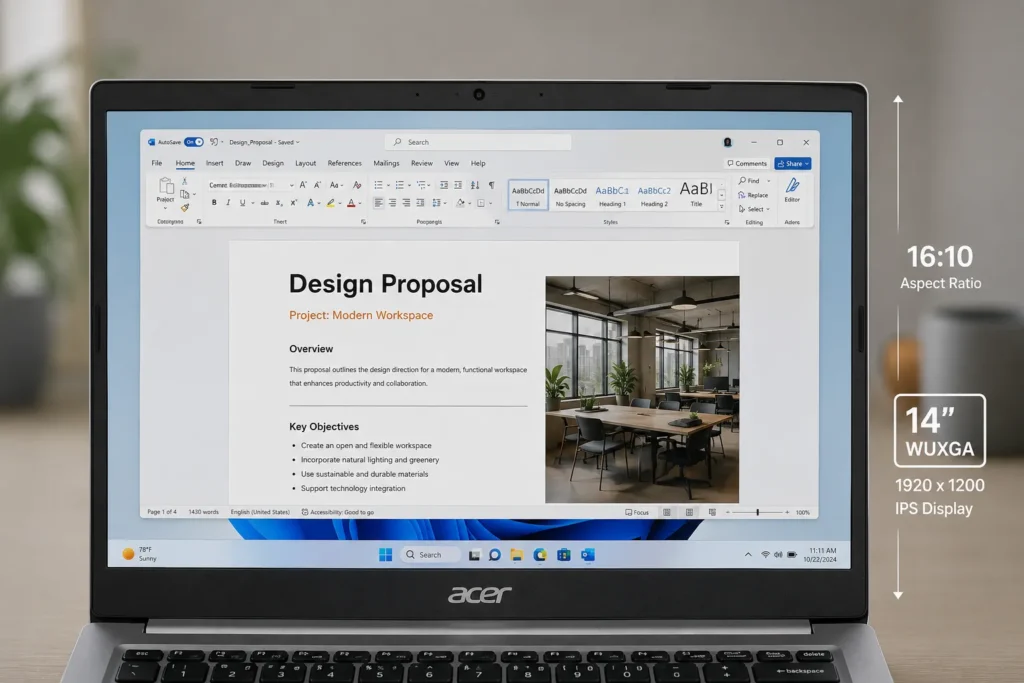This screenshot has width=1024, height=683.
Task: Click the Text Effects blue A icon
Action: click(x=311, y=203)
